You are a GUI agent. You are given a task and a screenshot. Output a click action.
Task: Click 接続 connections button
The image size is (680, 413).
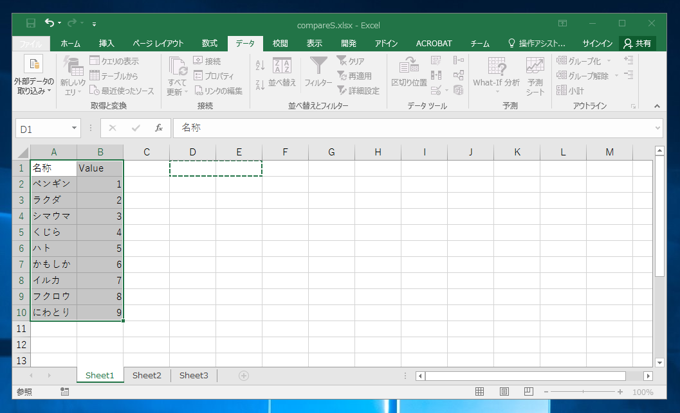[207, 61]
